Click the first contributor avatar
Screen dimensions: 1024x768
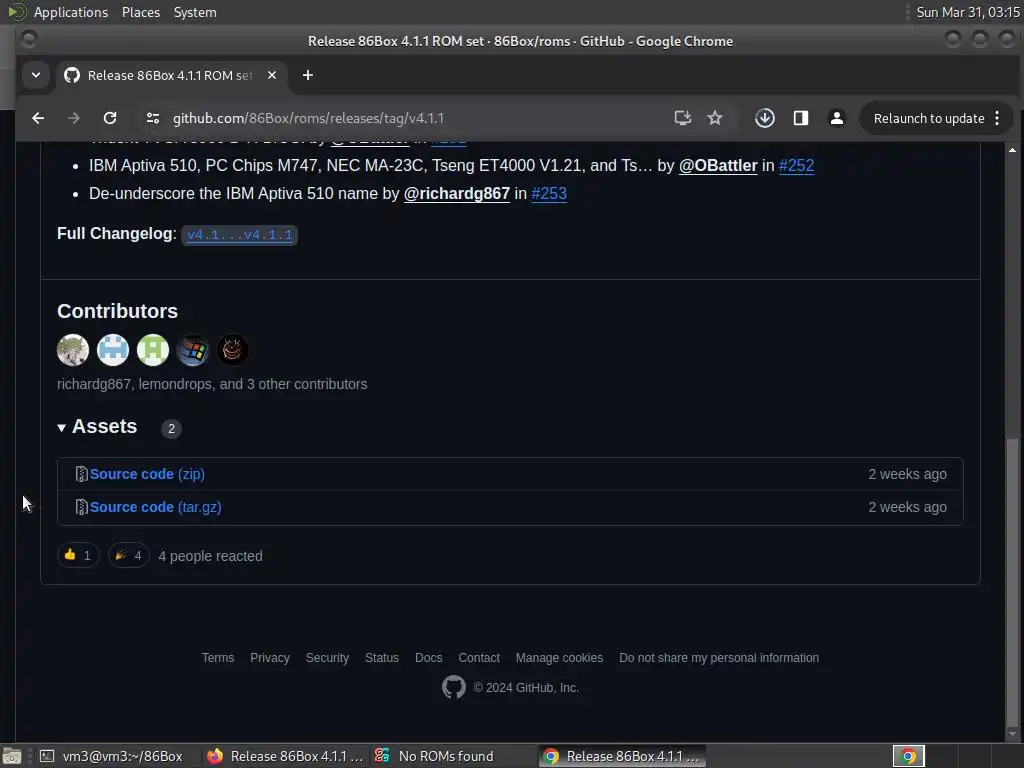tap(73, 349)
